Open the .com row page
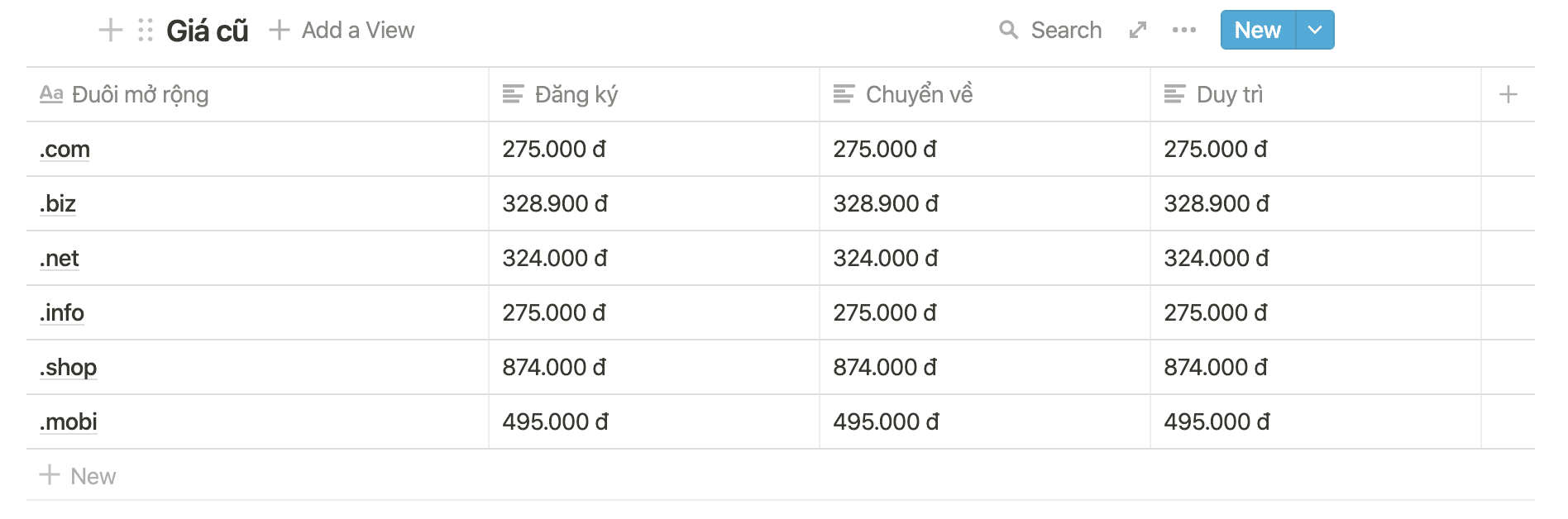The width and height of the screenshot is (1568, 519). coord(65,150)
